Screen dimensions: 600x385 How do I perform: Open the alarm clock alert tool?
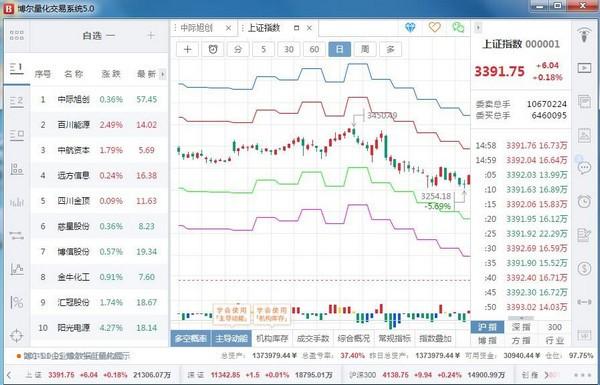(x=213, y=49)
